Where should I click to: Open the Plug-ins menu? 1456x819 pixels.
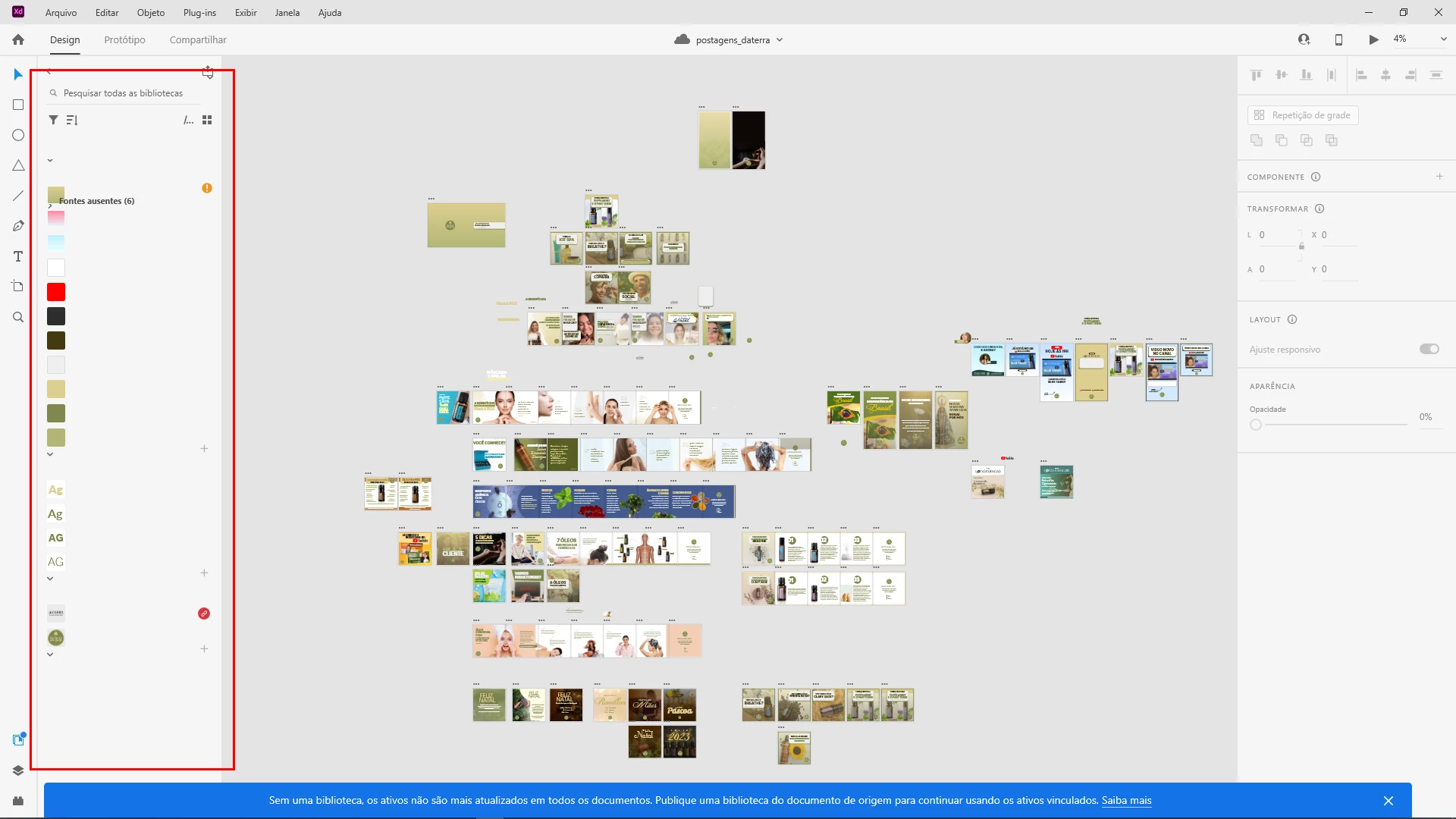199,12
